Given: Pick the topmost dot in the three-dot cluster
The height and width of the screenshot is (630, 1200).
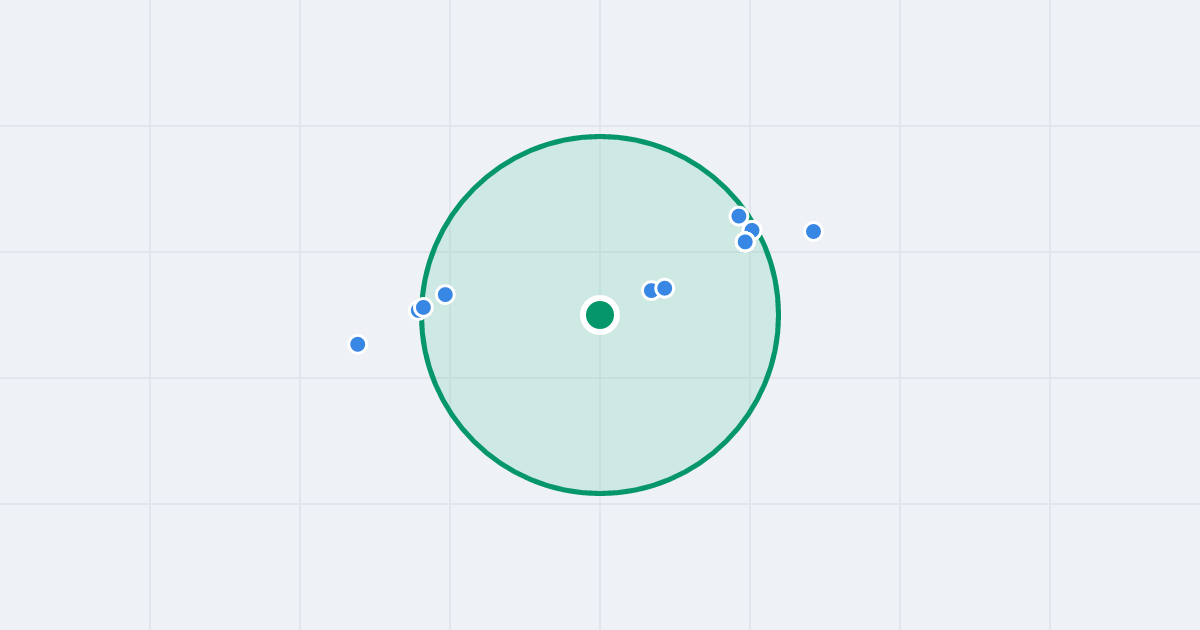Looking at the screenshot, I should (x=739, y=216).
